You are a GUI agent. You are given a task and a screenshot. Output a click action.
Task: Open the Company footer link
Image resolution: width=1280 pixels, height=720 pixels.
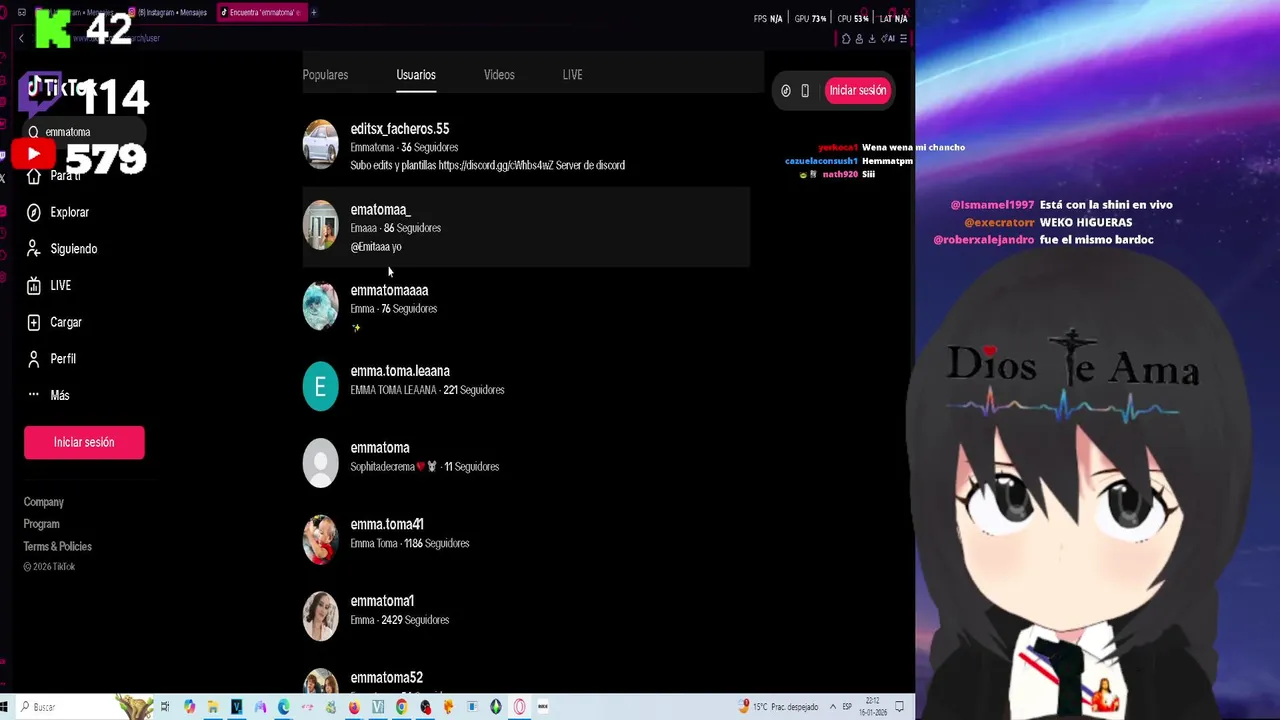[x=44, y=502]
